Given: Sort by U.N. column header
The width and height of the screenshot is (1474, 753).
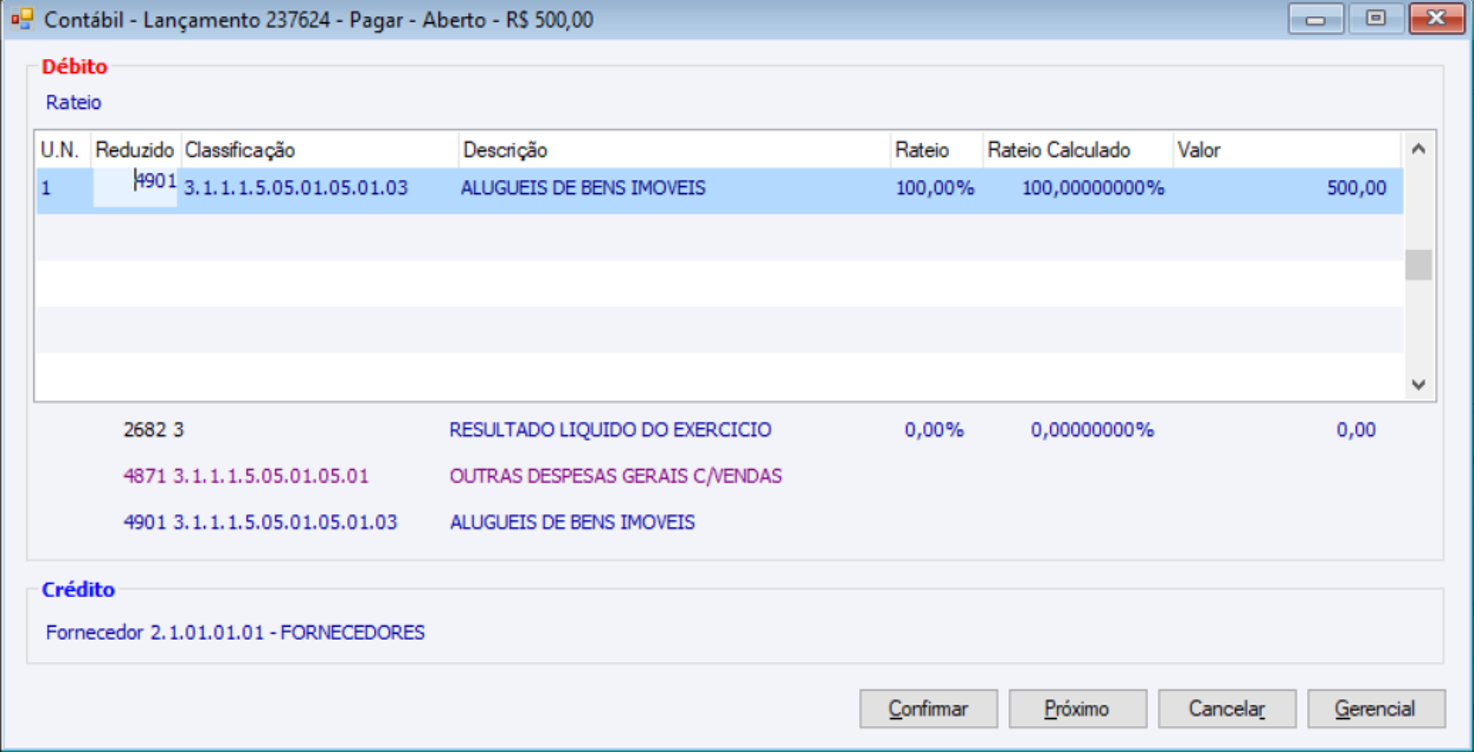Looking at the screenshot, I should pyautogui.click(x=63, y=150).
